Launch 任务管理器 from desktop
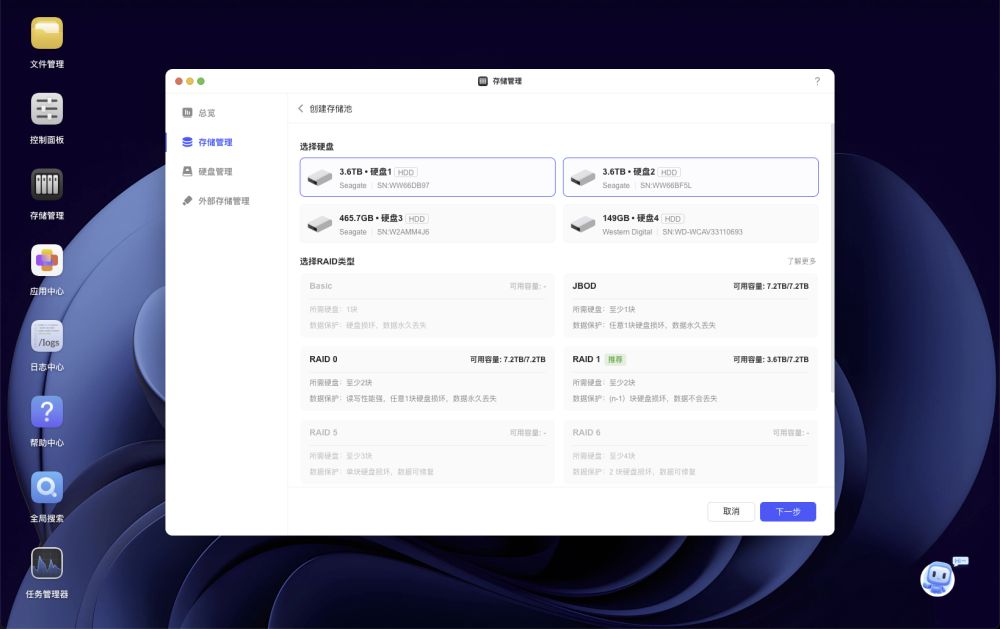1000x629 pixels. coord(47,563)
